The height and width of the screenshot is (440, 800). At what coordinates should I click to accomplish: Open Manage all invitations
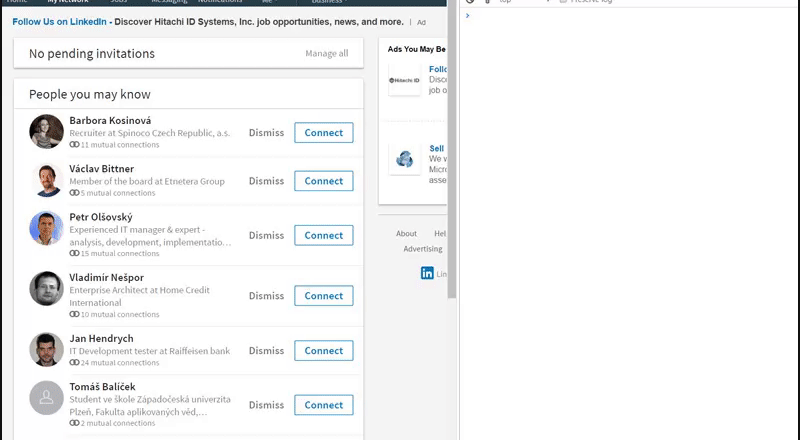327,53
